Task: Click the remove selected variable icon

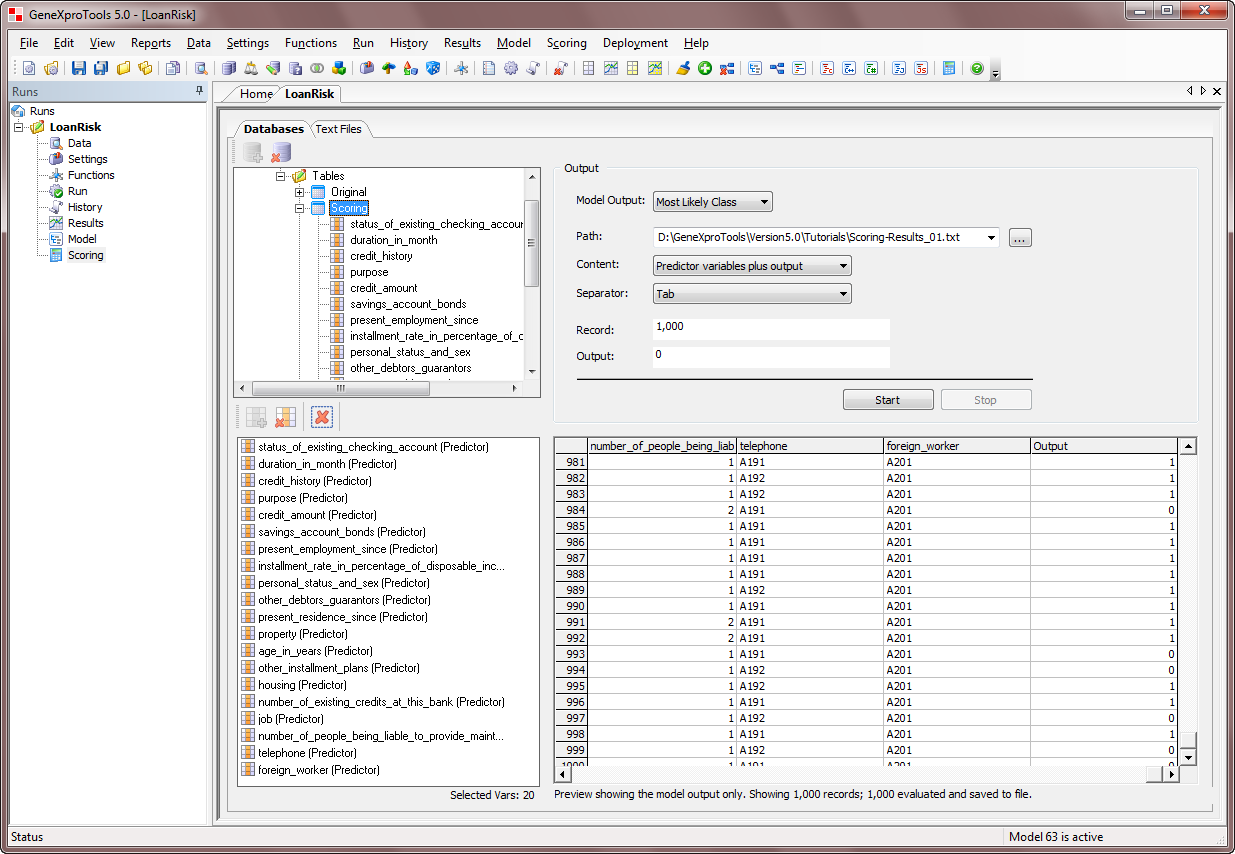Action: 286,417
